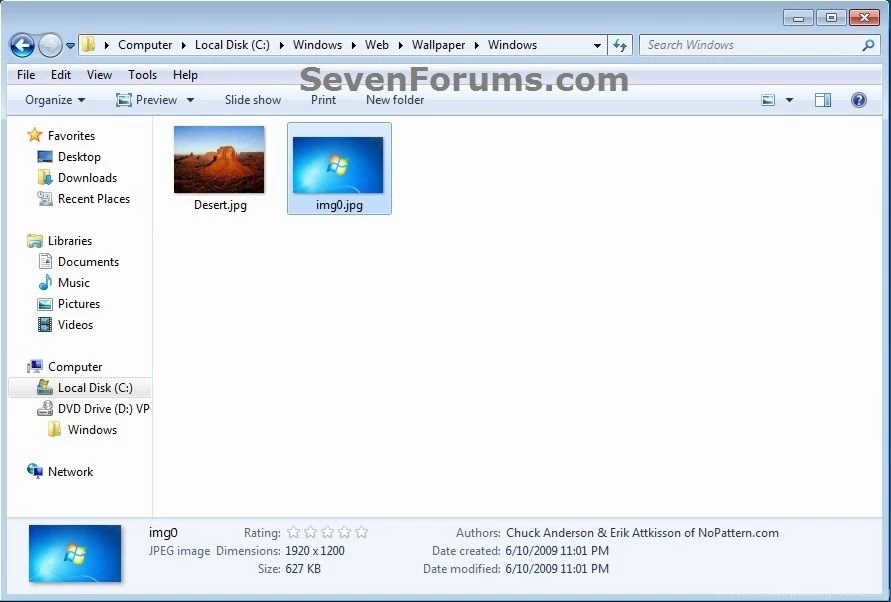The width and height of the screenshot is (891, 602).
Task: Set rating to one star
Action: [293, 533]
